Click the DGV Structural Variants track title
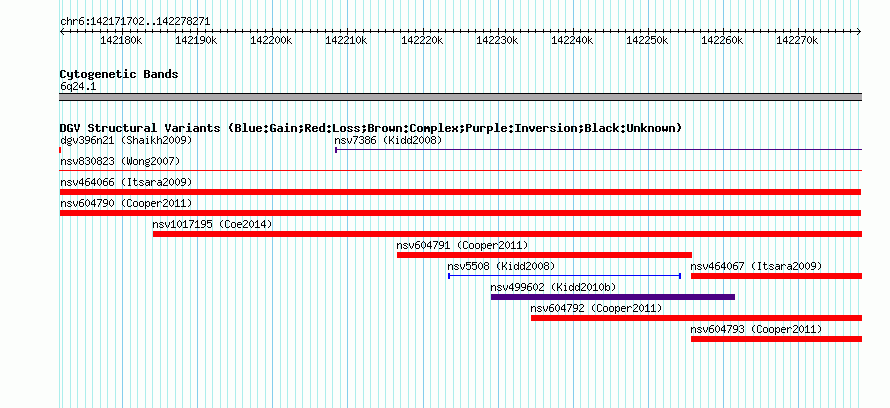This screenshot has width=890, height=408. coord(371,128)
